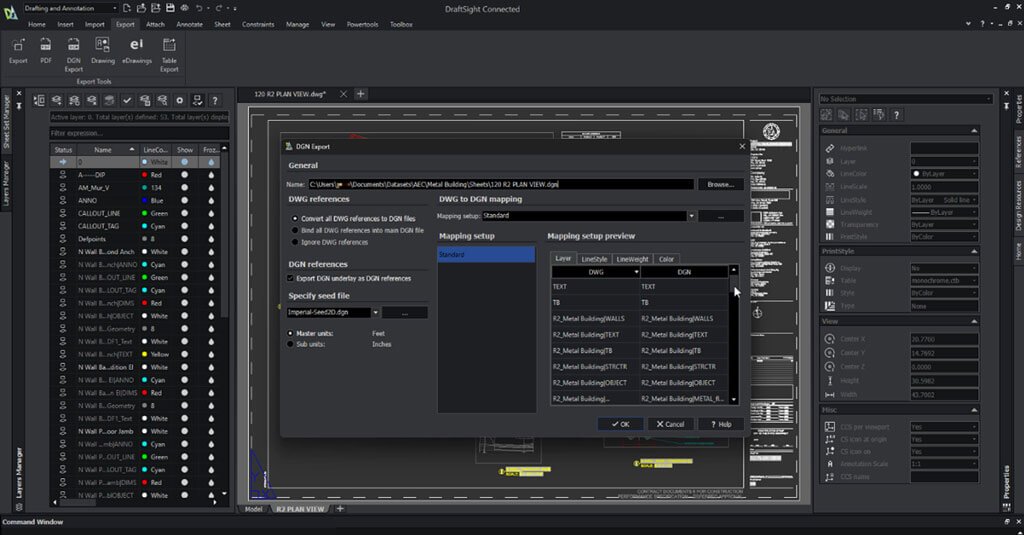Viewport: 1024px width, 535px height.
Task: Select Ignore DWG references option
Action: (x=293, y=242)
